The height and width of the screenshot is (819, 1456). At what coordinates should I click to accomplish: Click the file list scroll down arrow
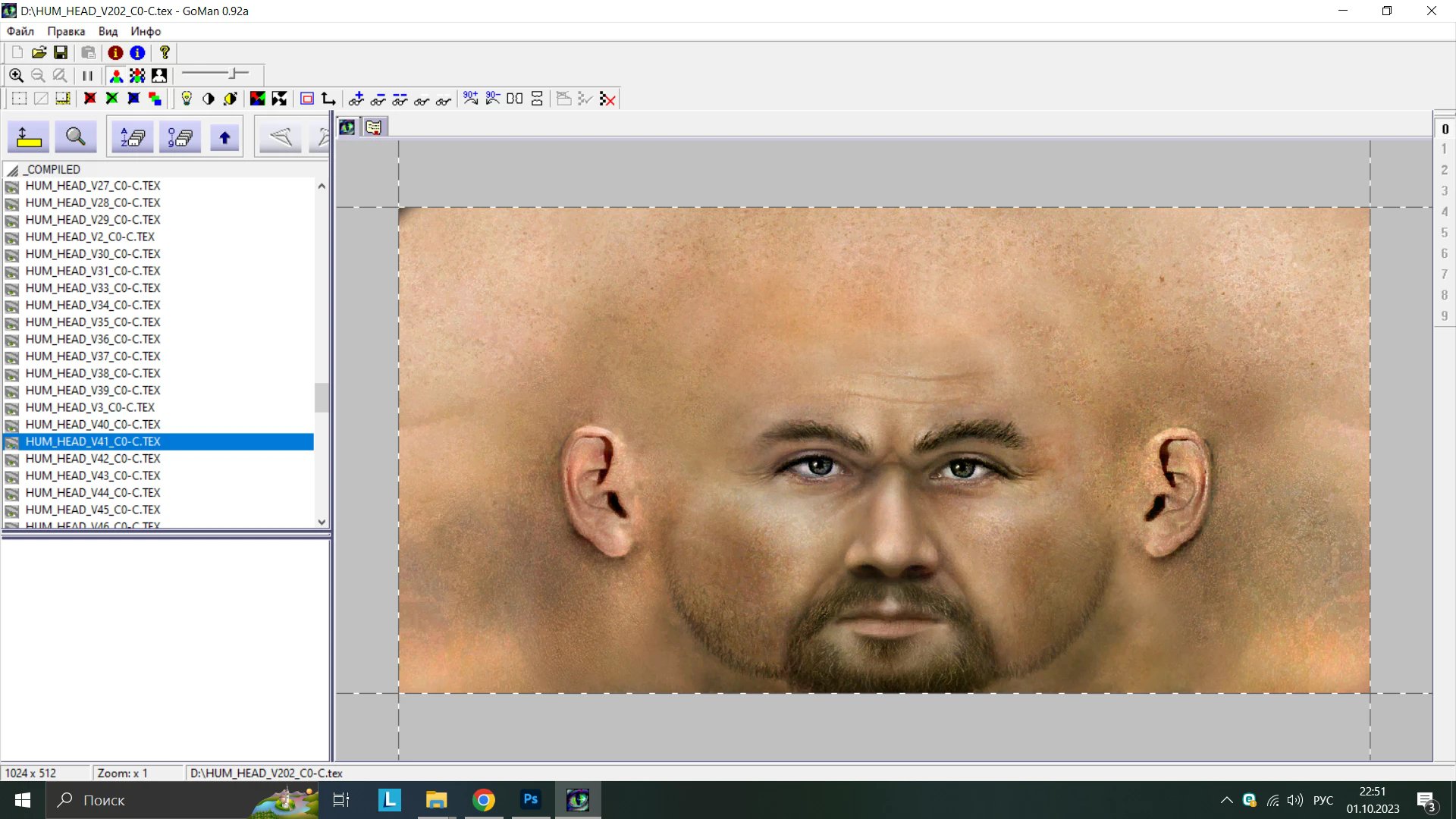[322, 522]
